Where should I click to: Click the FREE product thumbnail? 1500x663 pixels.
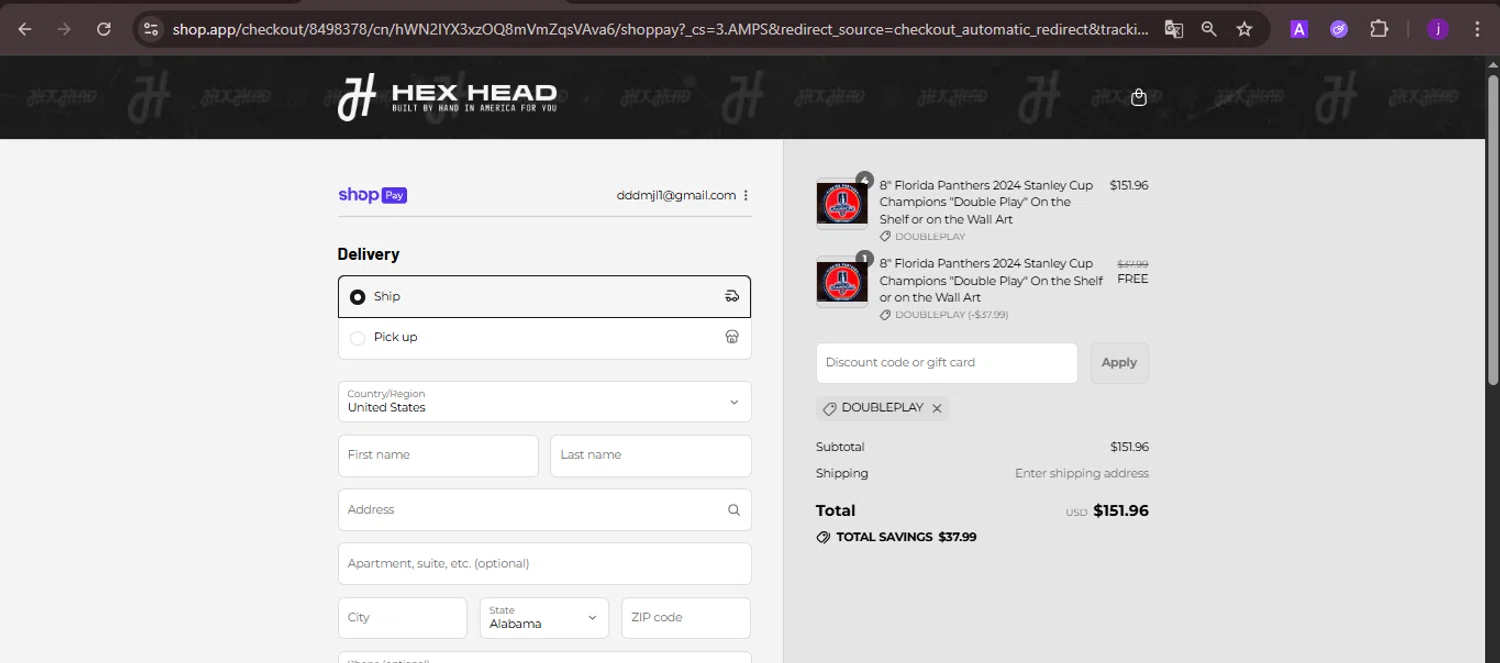click(x=842, y=282)
